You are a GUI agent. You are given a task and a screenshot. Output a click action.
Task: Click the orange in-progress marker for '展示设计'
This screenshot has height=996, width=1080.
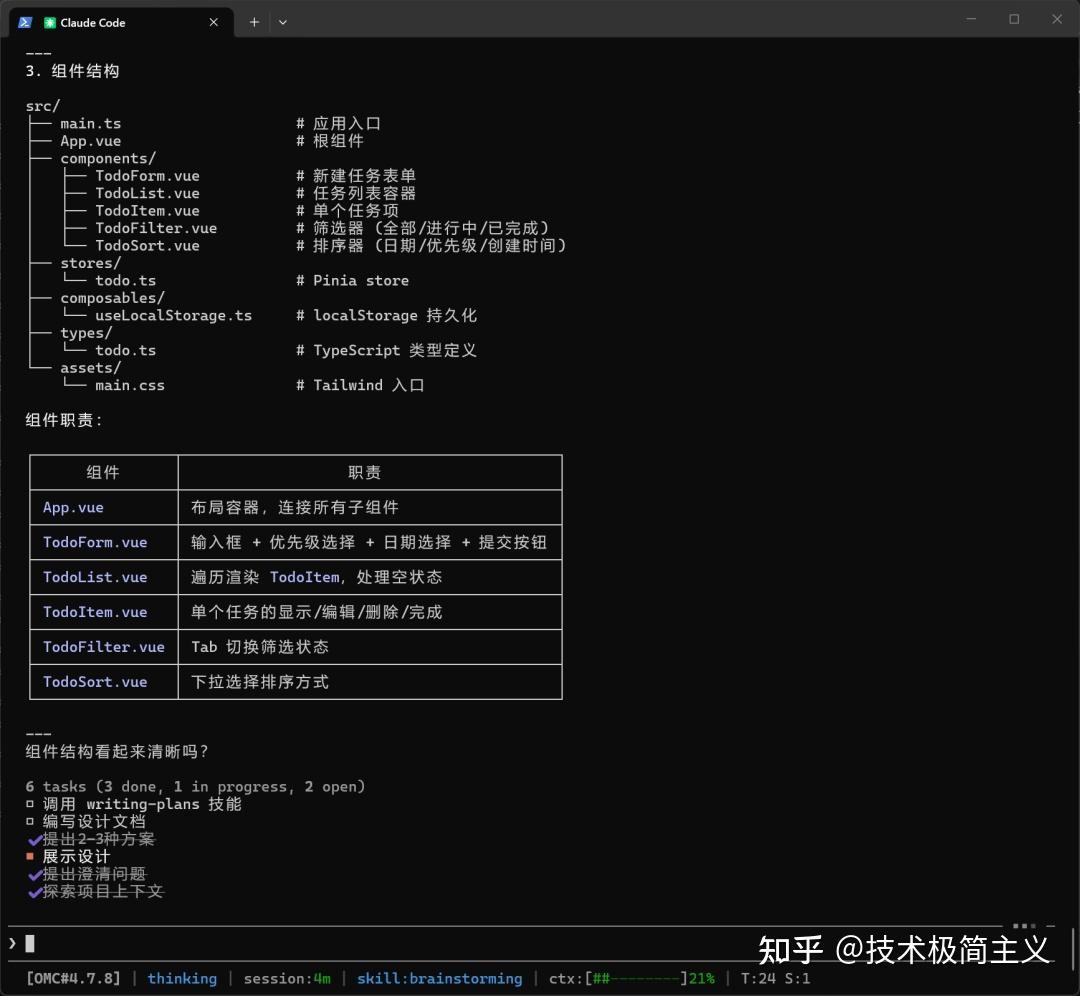(x=30, y=856)
